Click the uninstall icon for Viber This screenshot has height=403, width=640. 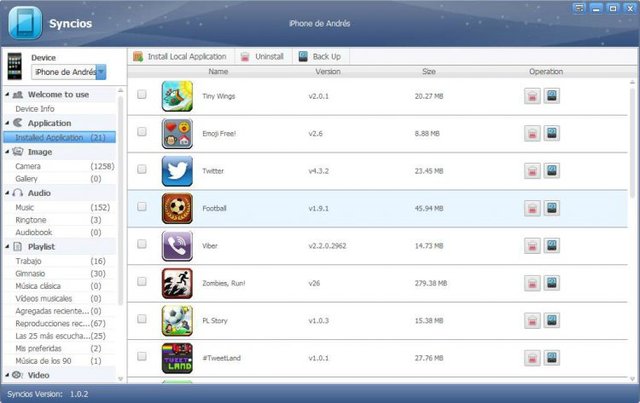(532, 246)
